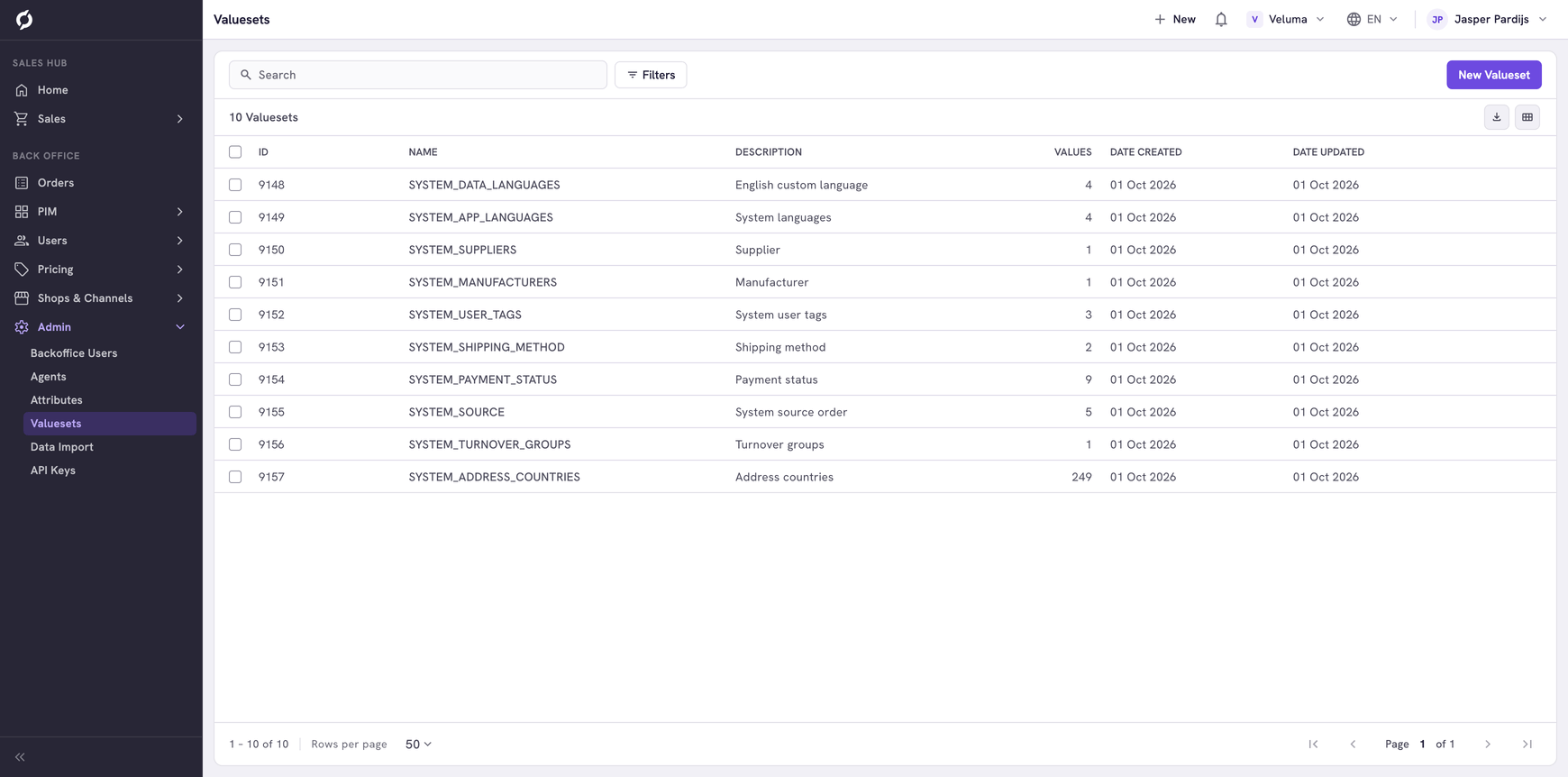
Task: Go to the previous page
Action: [1353, 745]
